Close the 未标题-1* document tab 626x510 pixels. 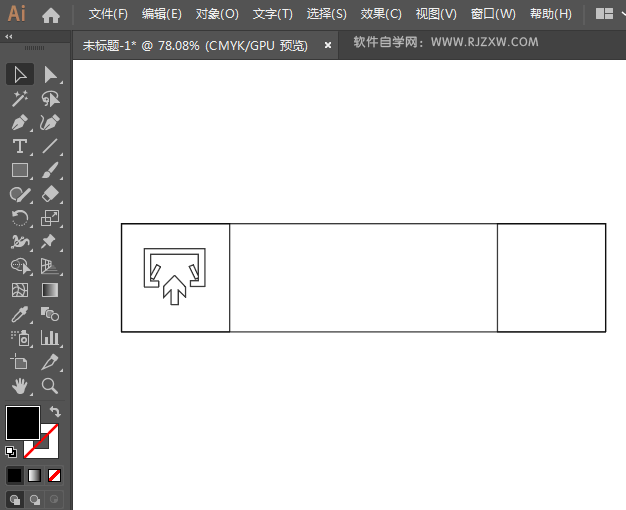tap(328, 46)
